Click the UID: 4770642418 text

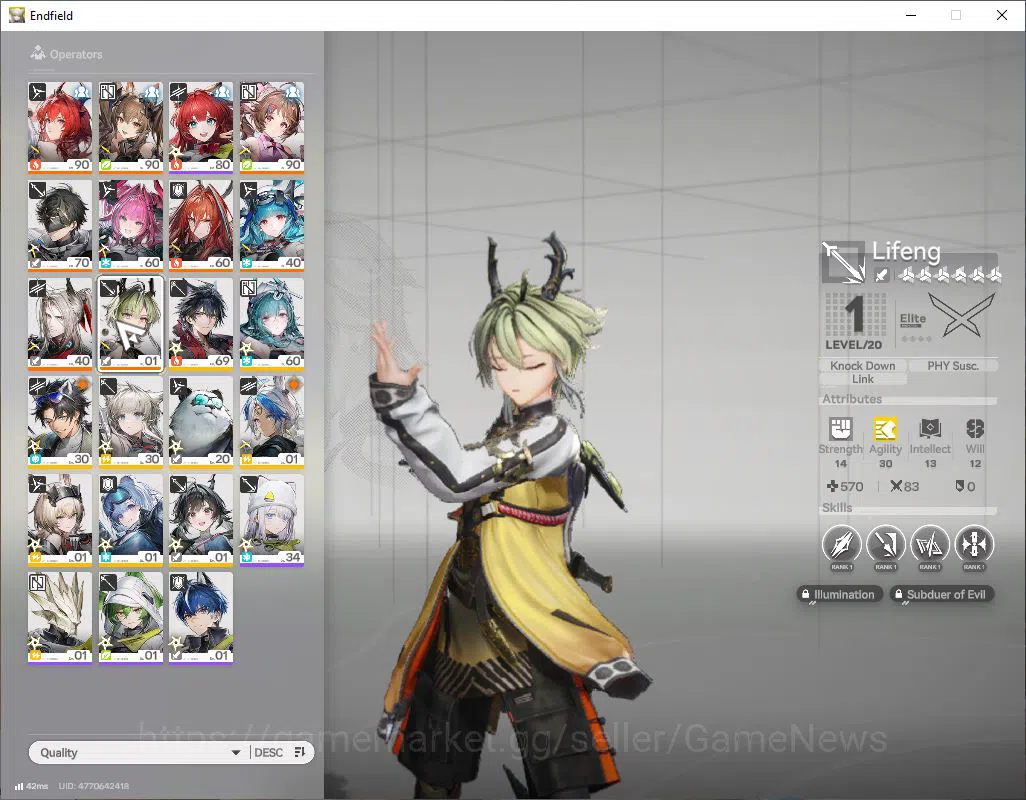point(94,786)
